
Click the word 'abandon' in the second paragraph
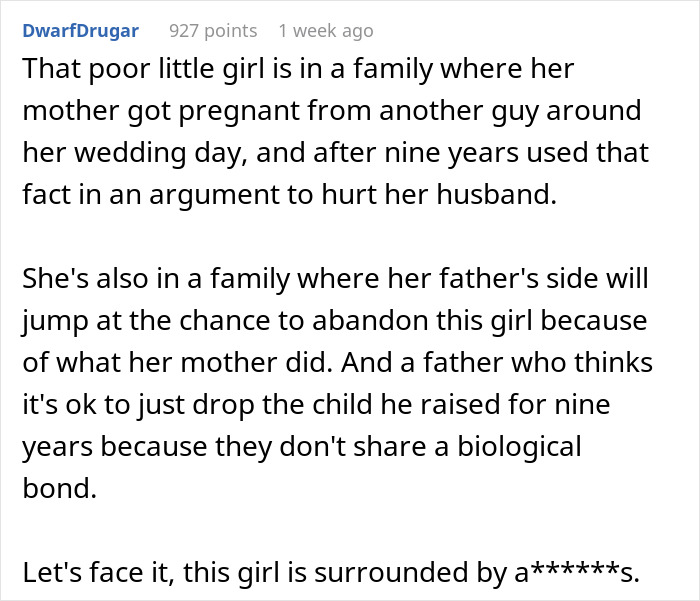370,320
